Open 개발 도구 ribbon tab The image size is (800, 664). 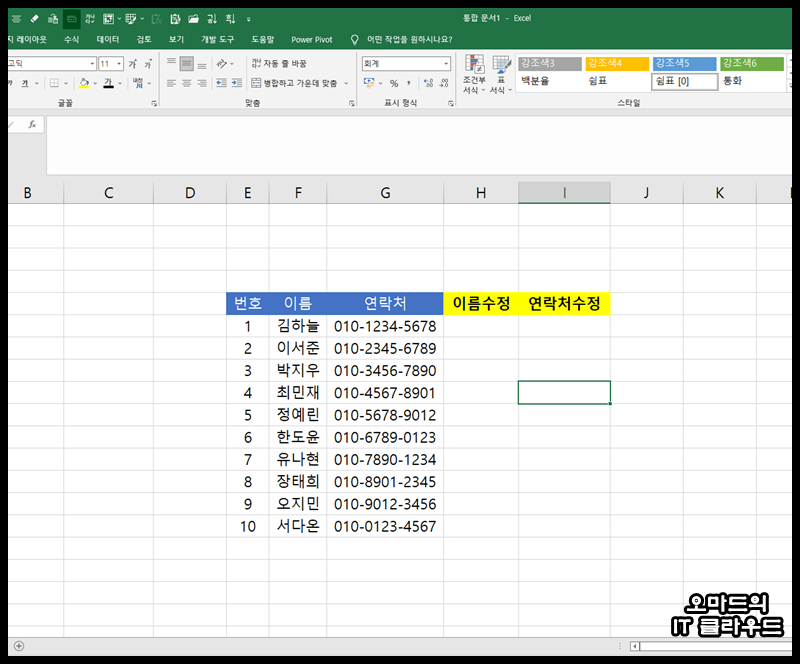click(x=217, y=39)
